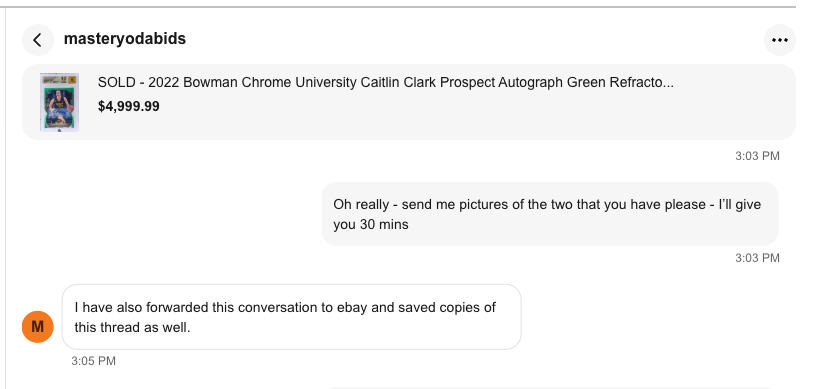Click the 3:03 PM timestamp below listing card
The height and width of the screenshot is (389, 829).
[x=757, y=156]
